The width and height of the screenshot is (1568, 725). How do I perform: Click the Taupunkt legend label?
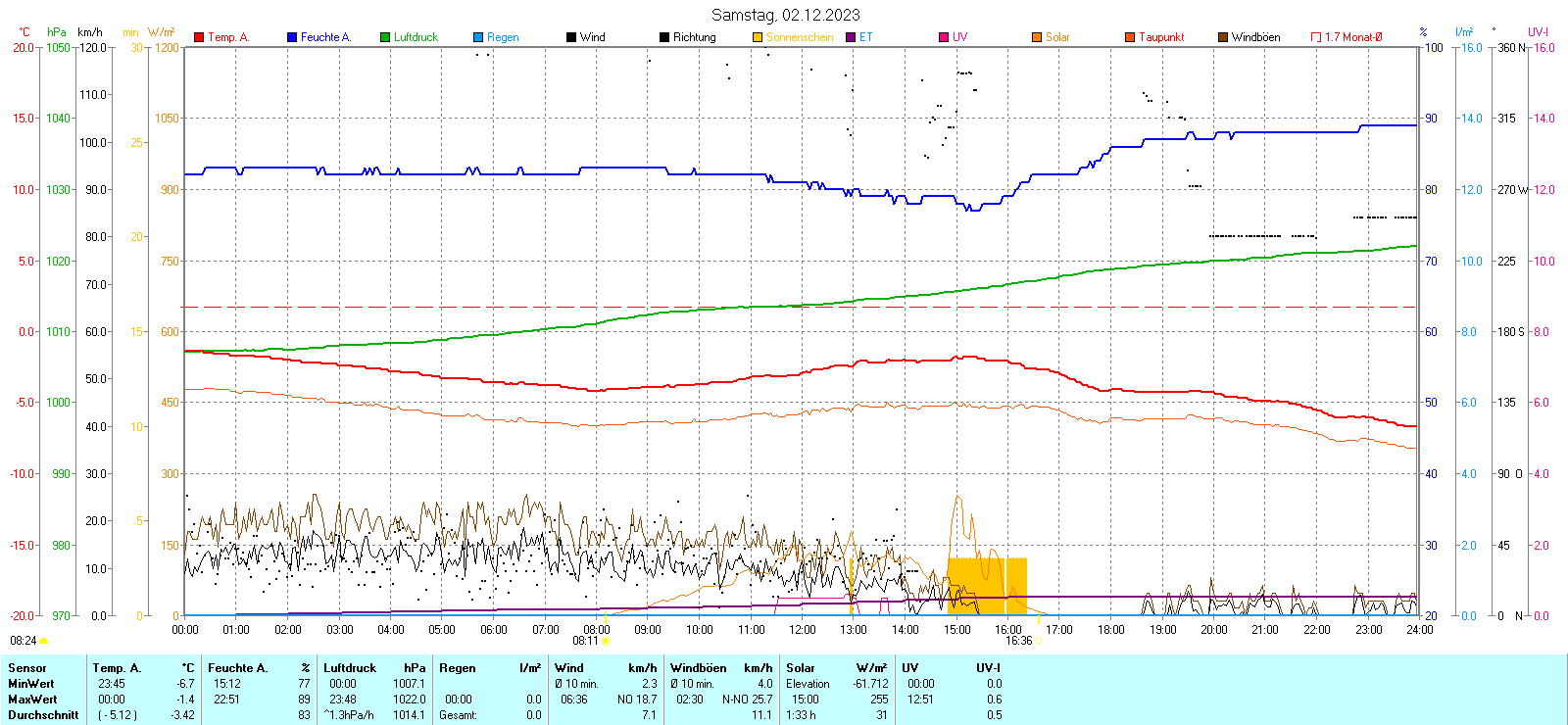(1161, 37)
